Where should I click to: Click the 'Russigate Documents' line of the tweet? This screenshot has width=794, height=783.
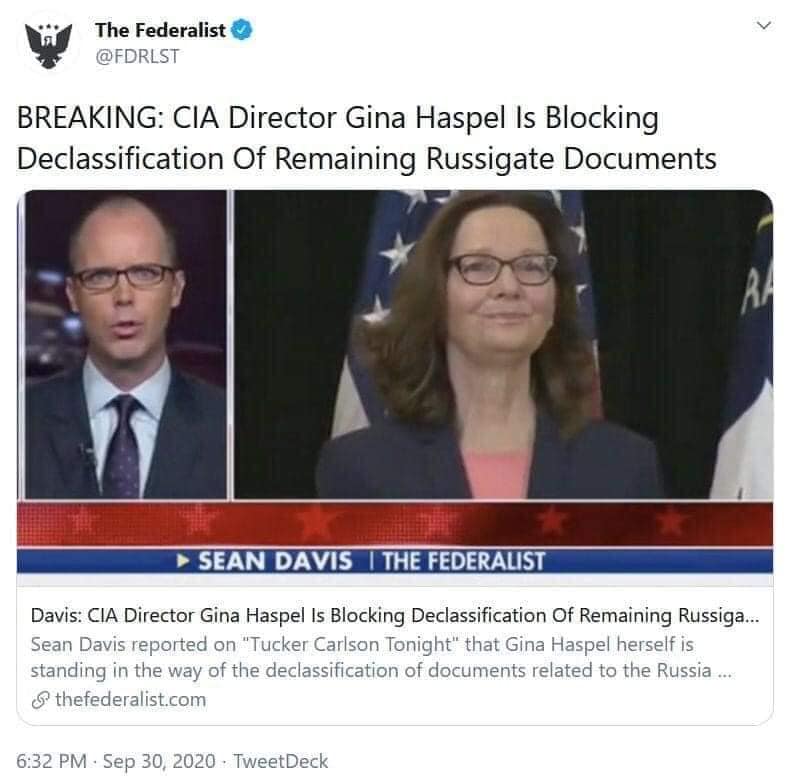[x=571, y=159]
